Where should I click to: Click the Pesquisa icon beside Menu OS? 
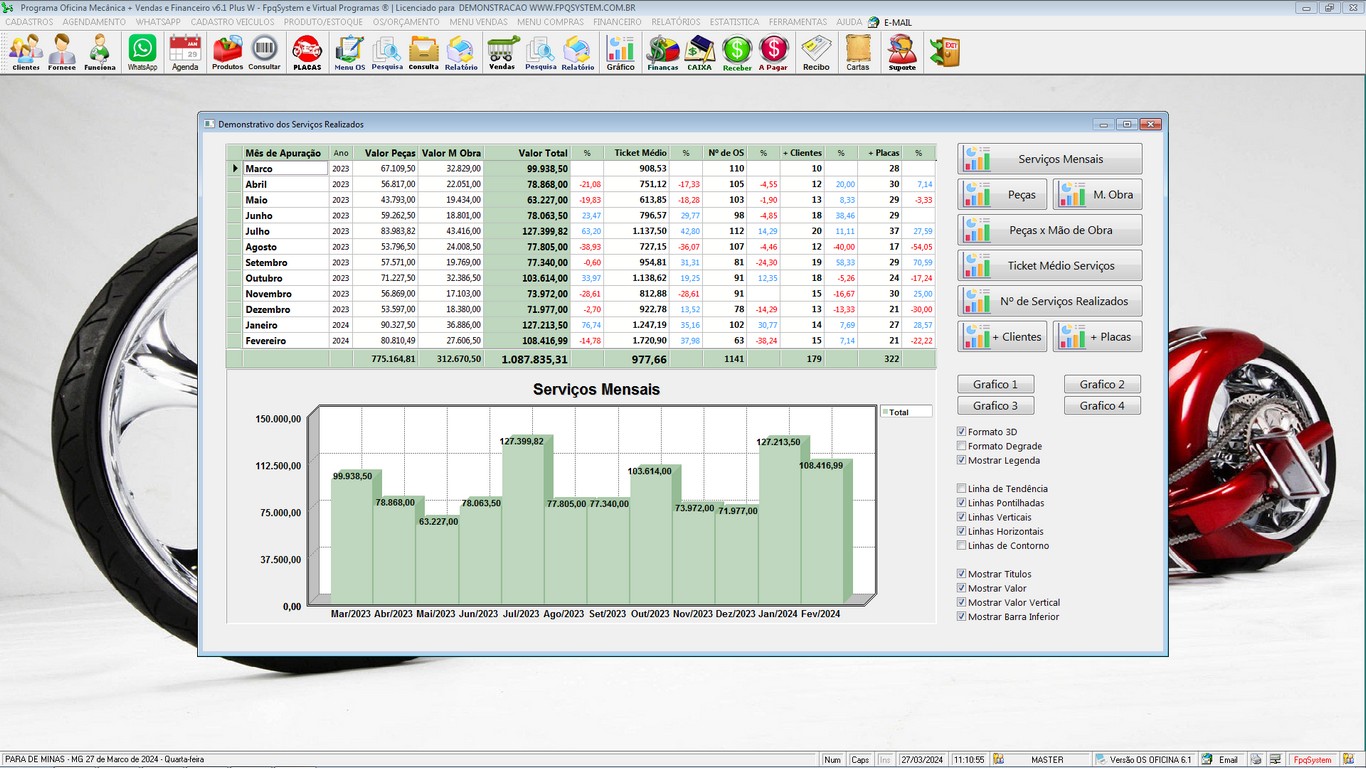[x=387, y=52]
